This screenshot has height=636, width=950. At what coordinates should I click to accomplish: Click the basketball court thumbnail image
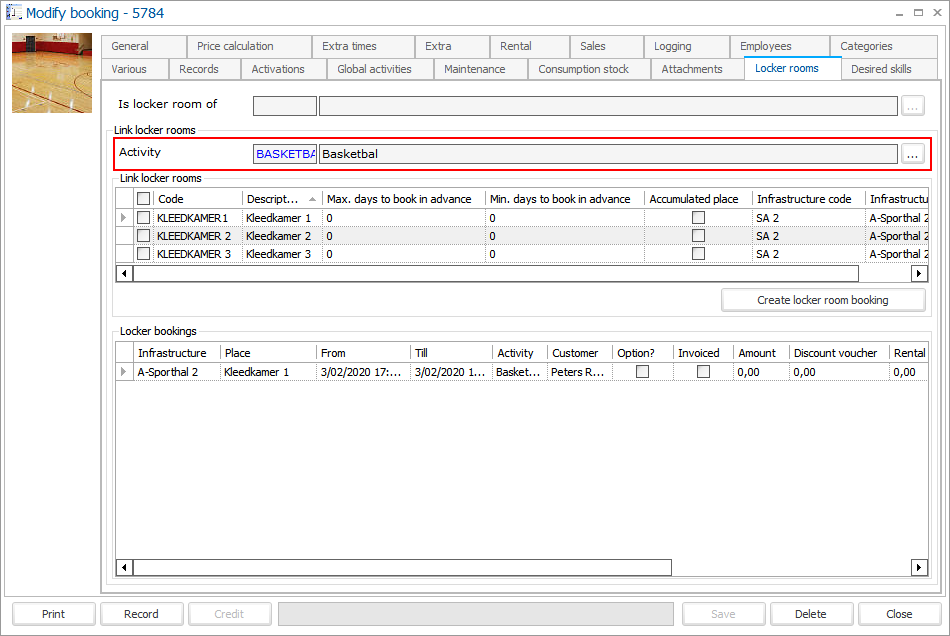tap(51, 74)
